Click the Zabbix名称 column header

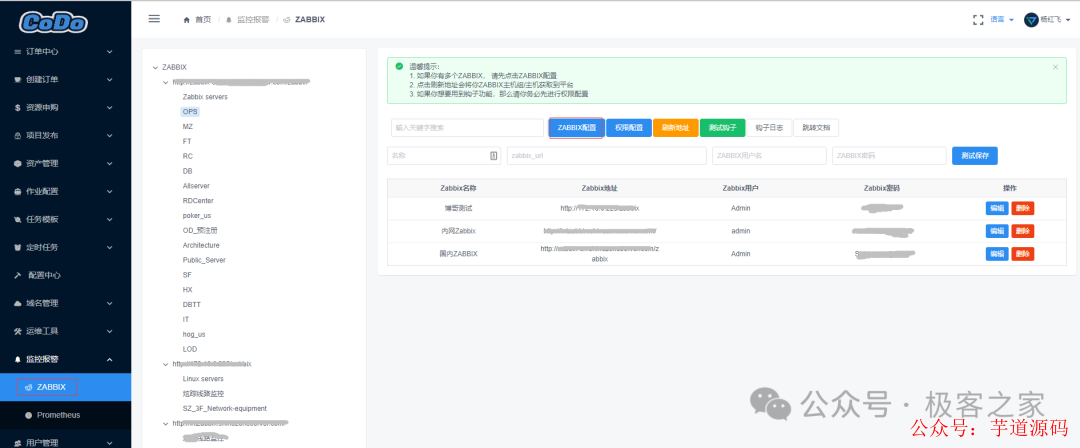(x=459, y=187)
